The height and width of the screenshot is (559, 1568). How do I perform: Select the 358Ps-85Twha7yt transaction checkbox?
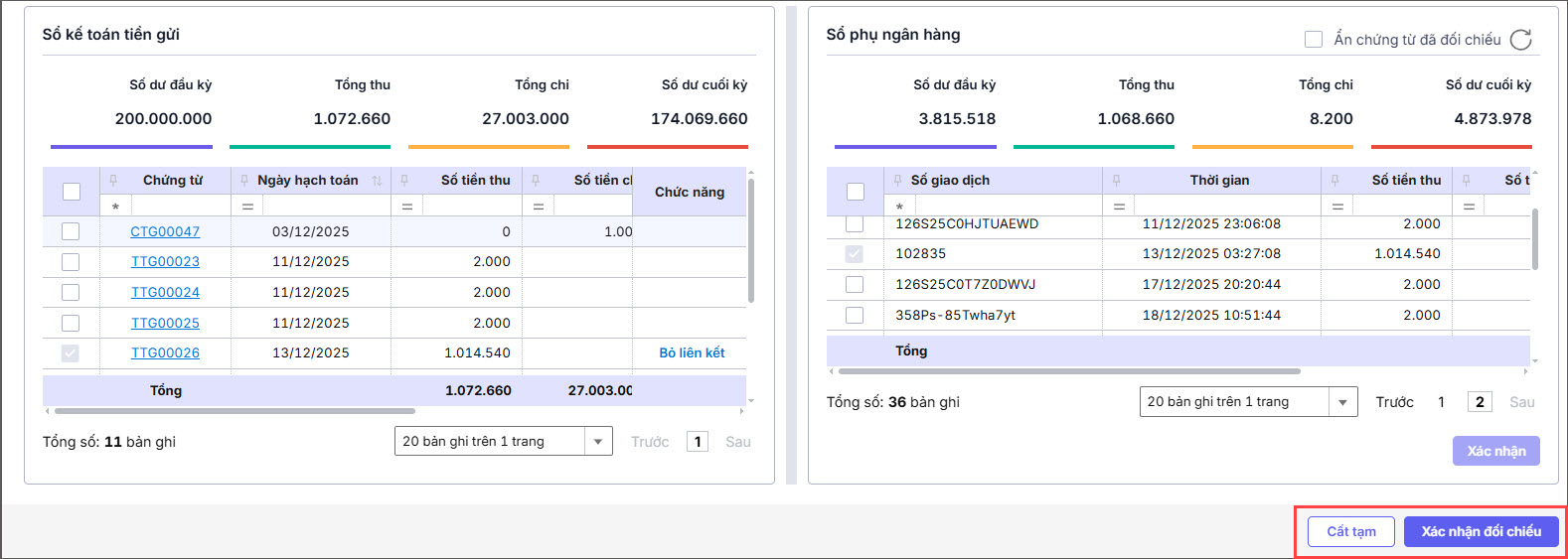pos(855,315)
